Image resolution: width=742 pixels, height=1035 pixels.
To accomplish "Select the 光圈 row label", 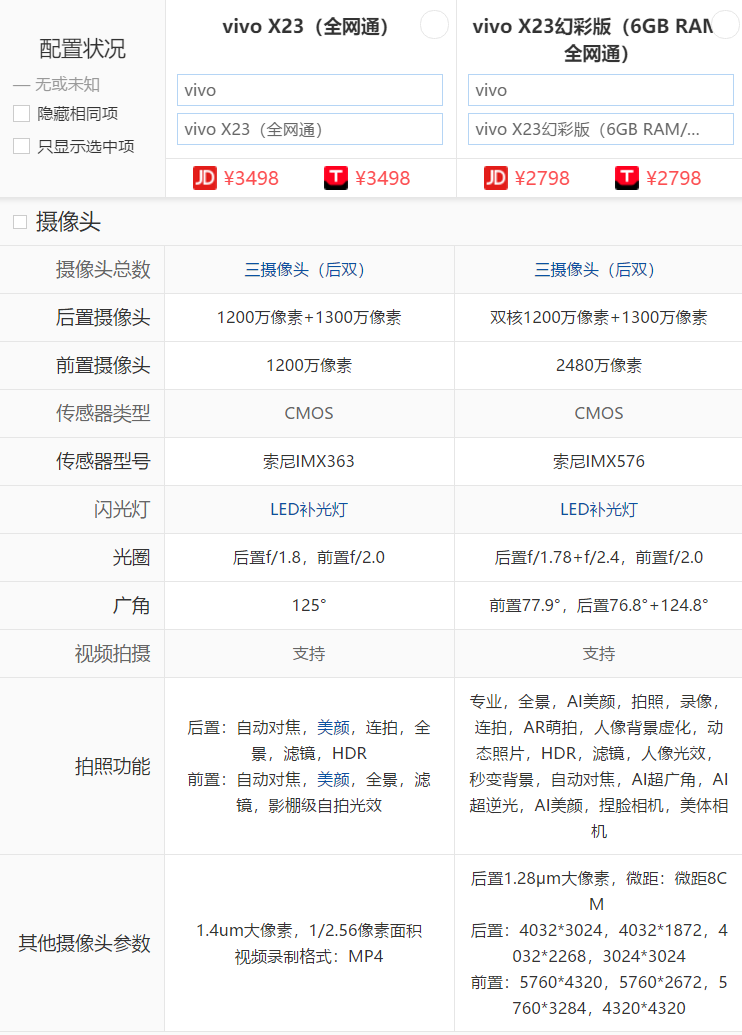I will point(131,558).
